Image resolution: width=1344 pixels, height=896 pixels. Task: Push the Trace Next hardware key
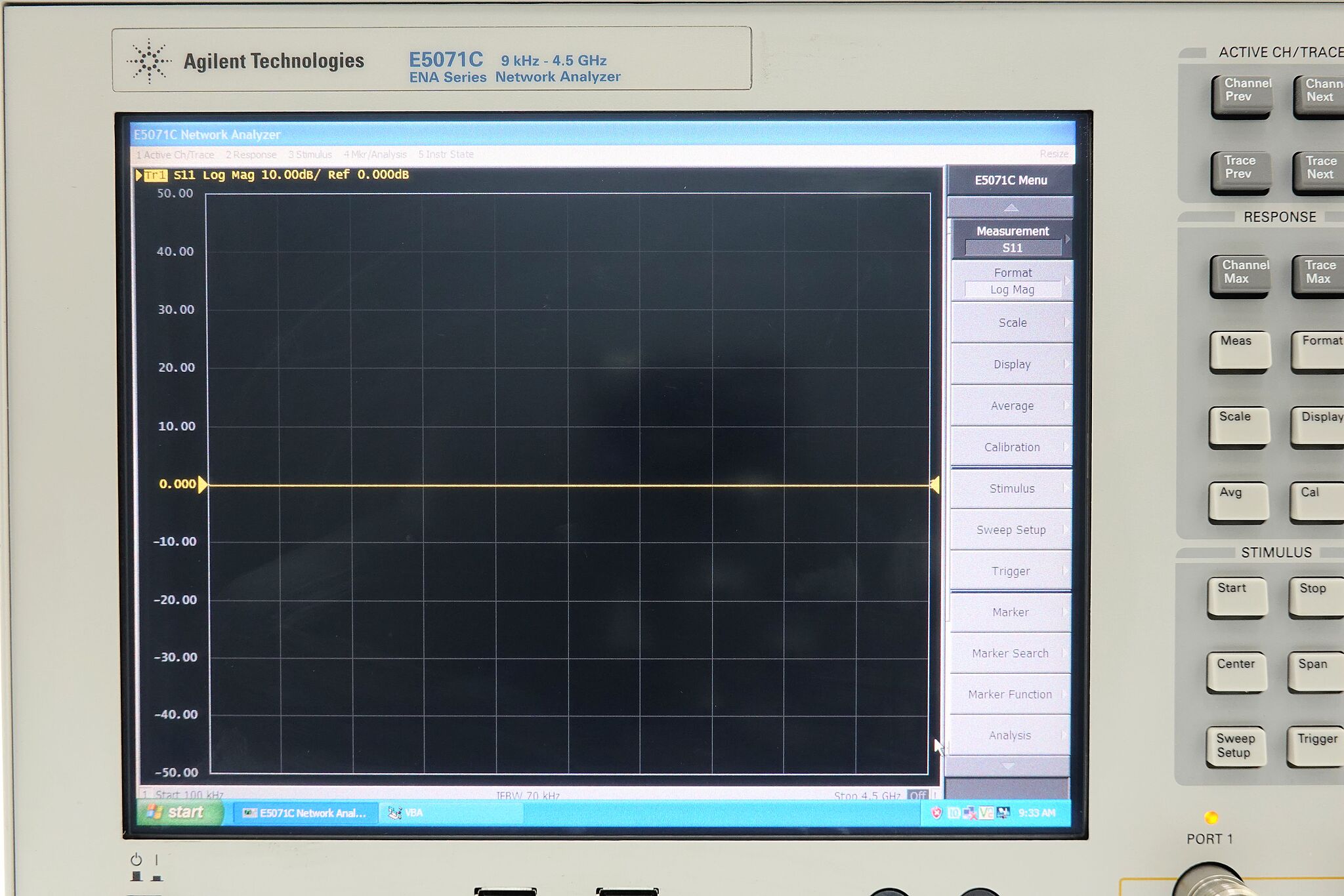(x=1319, y=172)
